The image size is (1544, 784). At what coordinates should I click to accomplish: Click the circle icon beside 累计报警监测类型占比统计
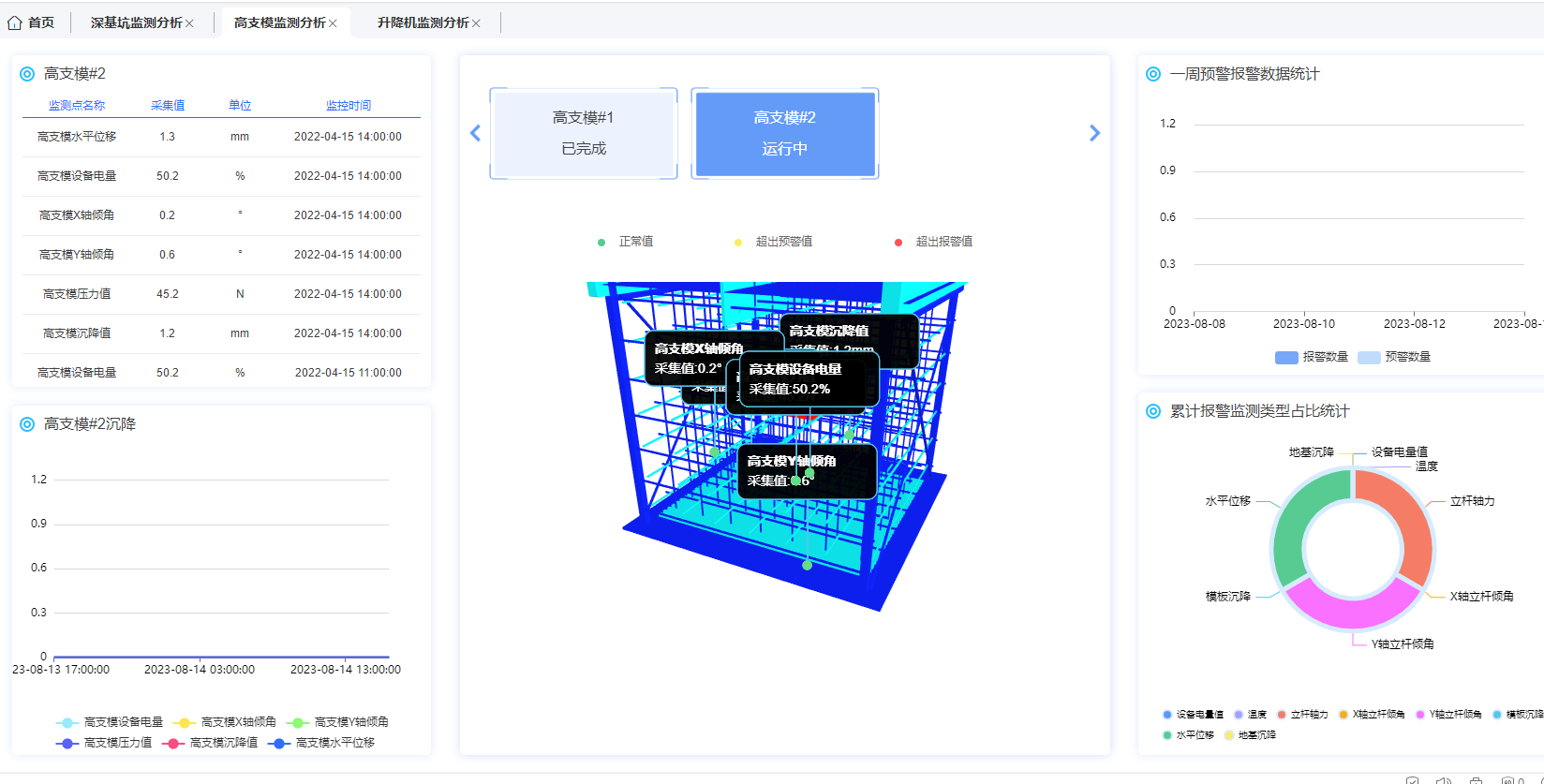[1153, 411]
